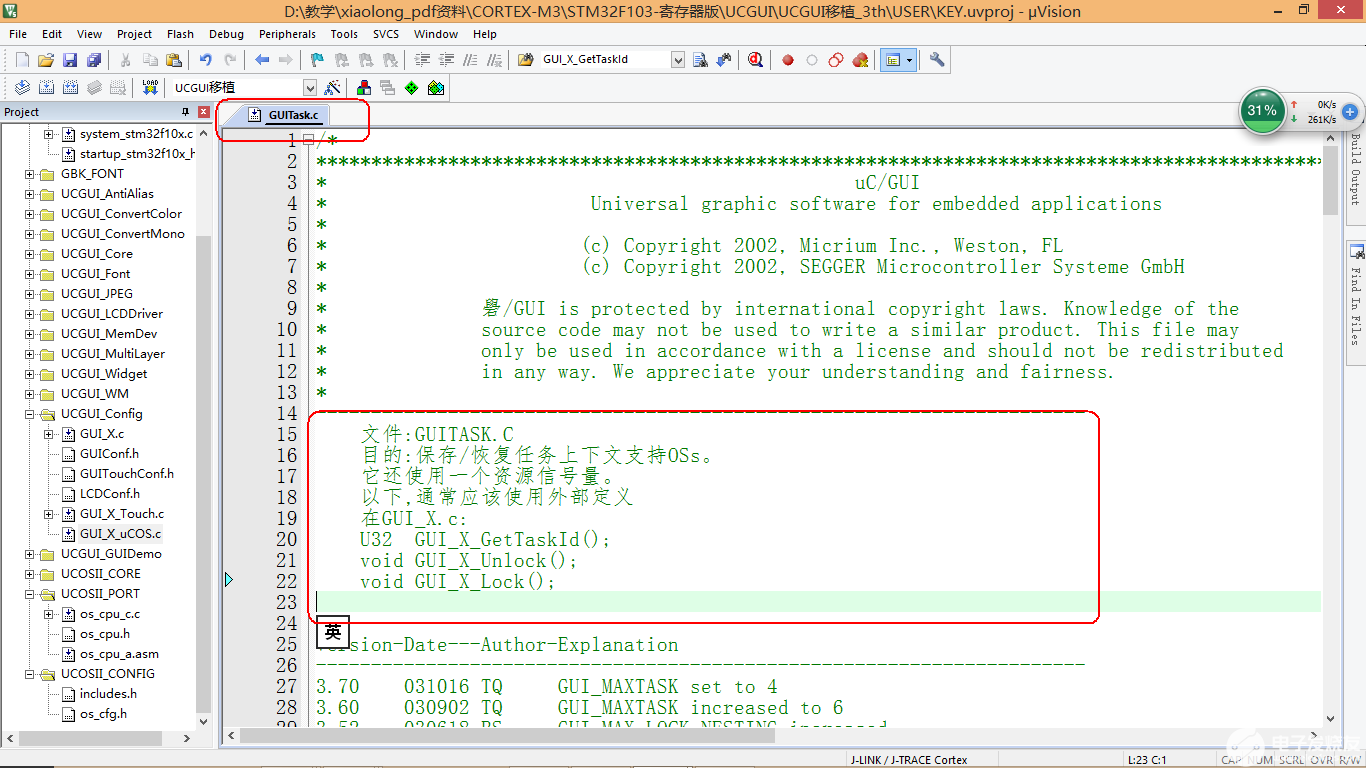Open File Extensions, Books and Environment icon
This screenshot has width=1366, height=768.
363,88
